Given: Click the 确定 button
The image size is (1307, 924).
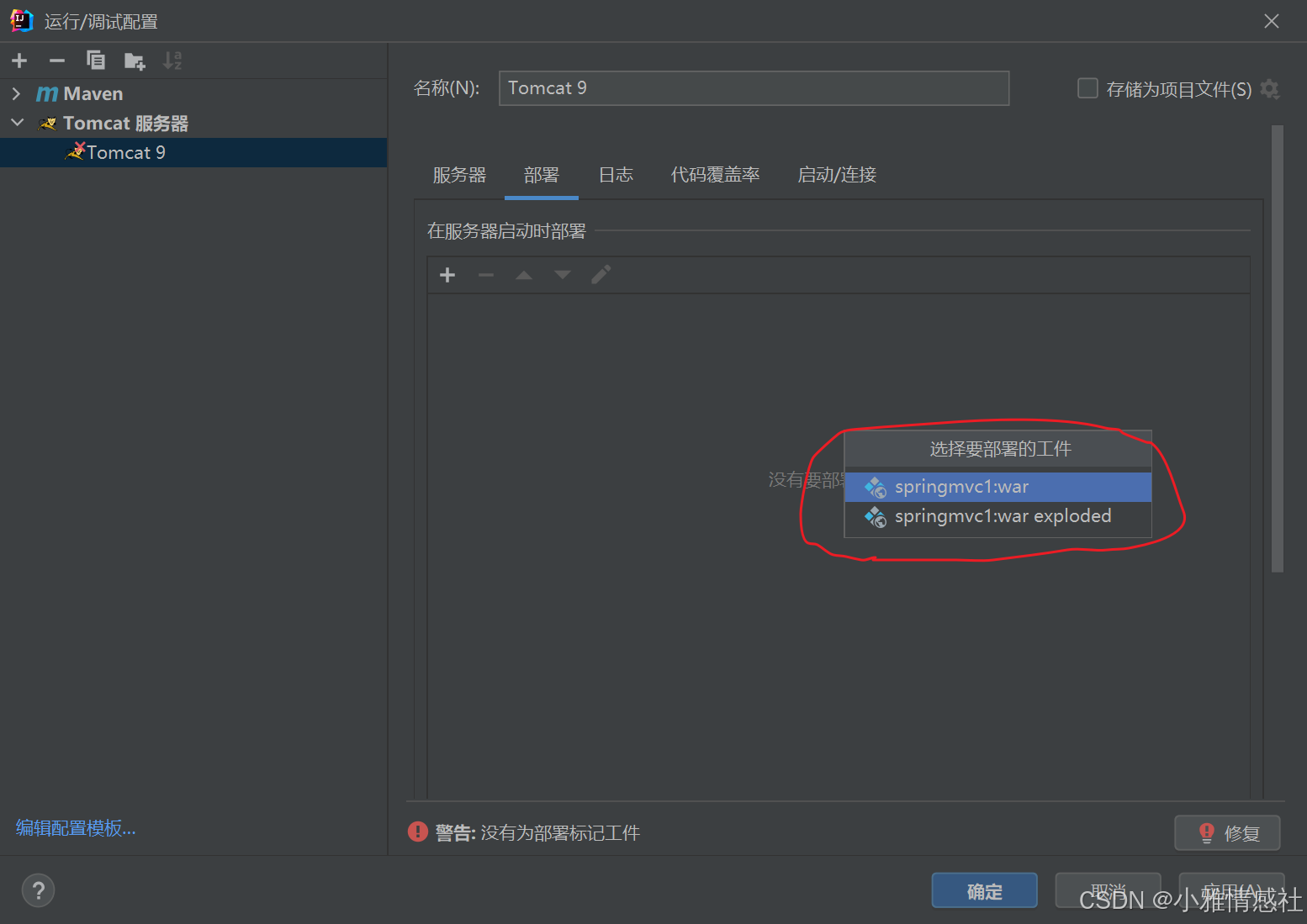Looking at the screenshot, I should point(984,891).
